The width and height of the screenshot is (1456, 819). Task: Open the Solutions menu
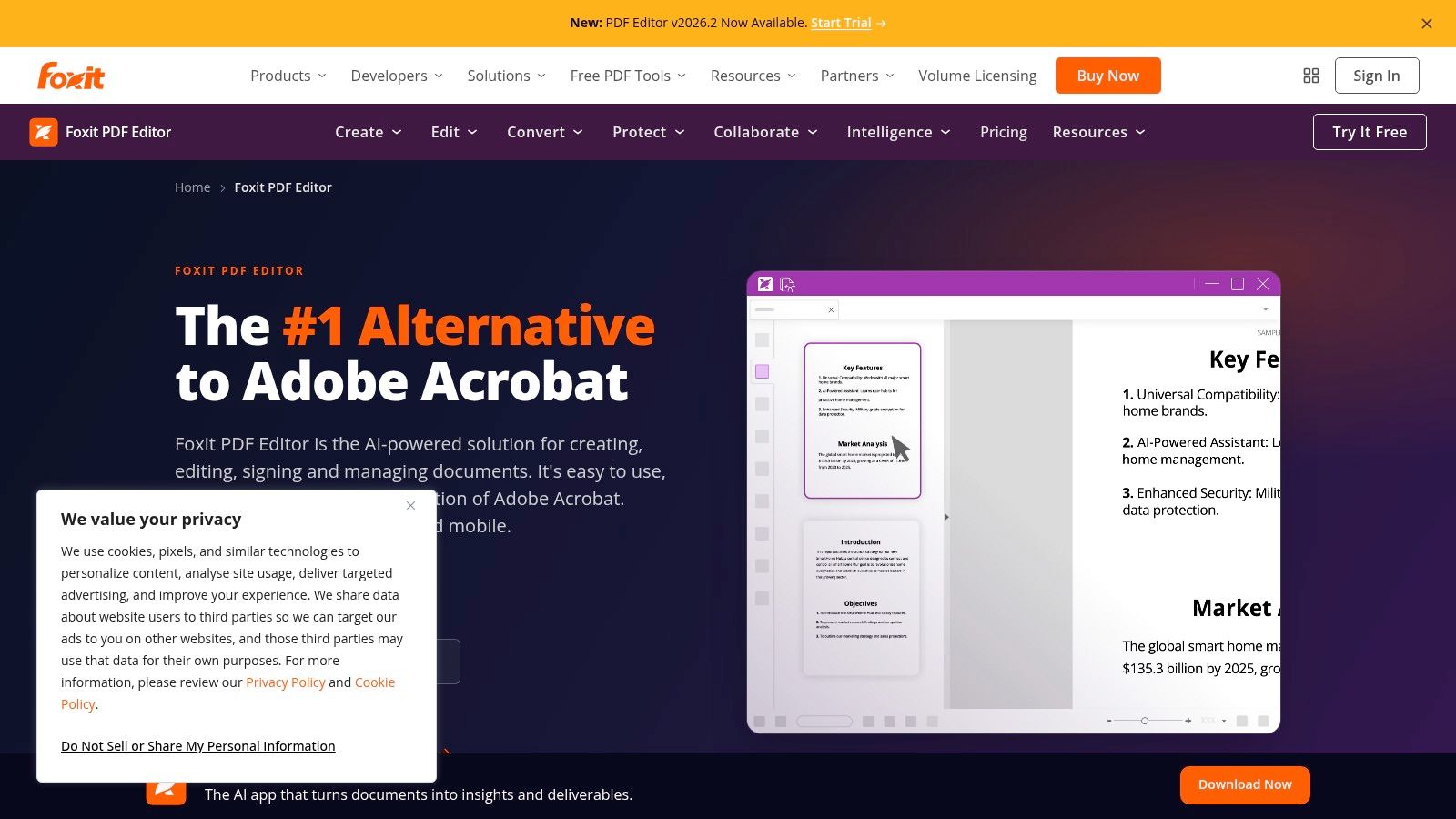click(506, 76)
